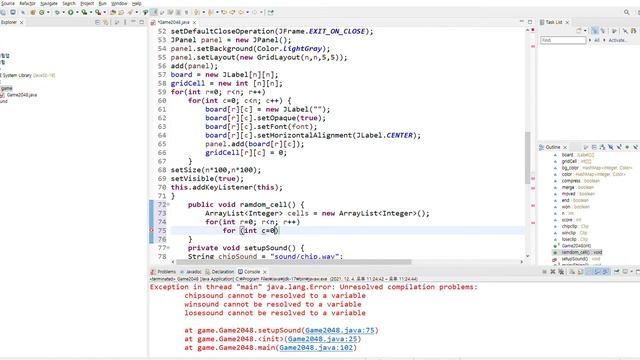Viewport: 640px width, 360px height.
Task: Click the error marker on line 75
Action: (x=151, y=231)
